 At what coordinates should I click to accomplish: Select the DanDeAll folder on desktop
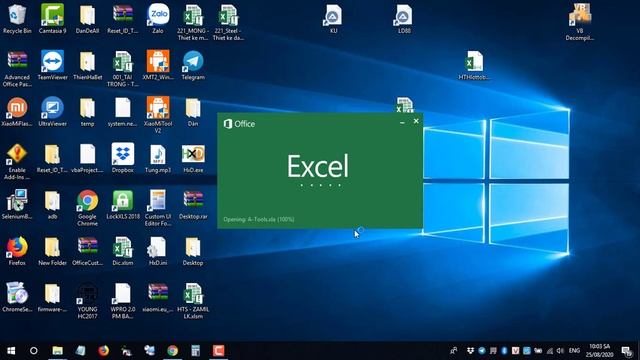[x=87, y=19]
